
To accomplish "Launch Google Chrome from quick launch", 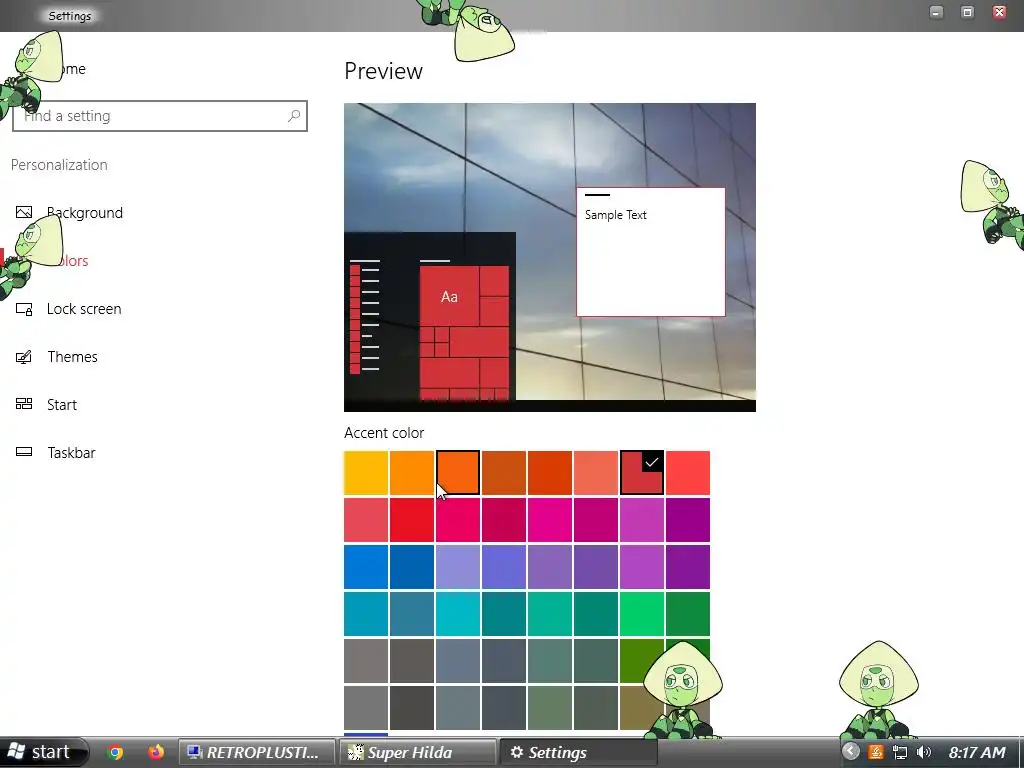I will (116, 752).
